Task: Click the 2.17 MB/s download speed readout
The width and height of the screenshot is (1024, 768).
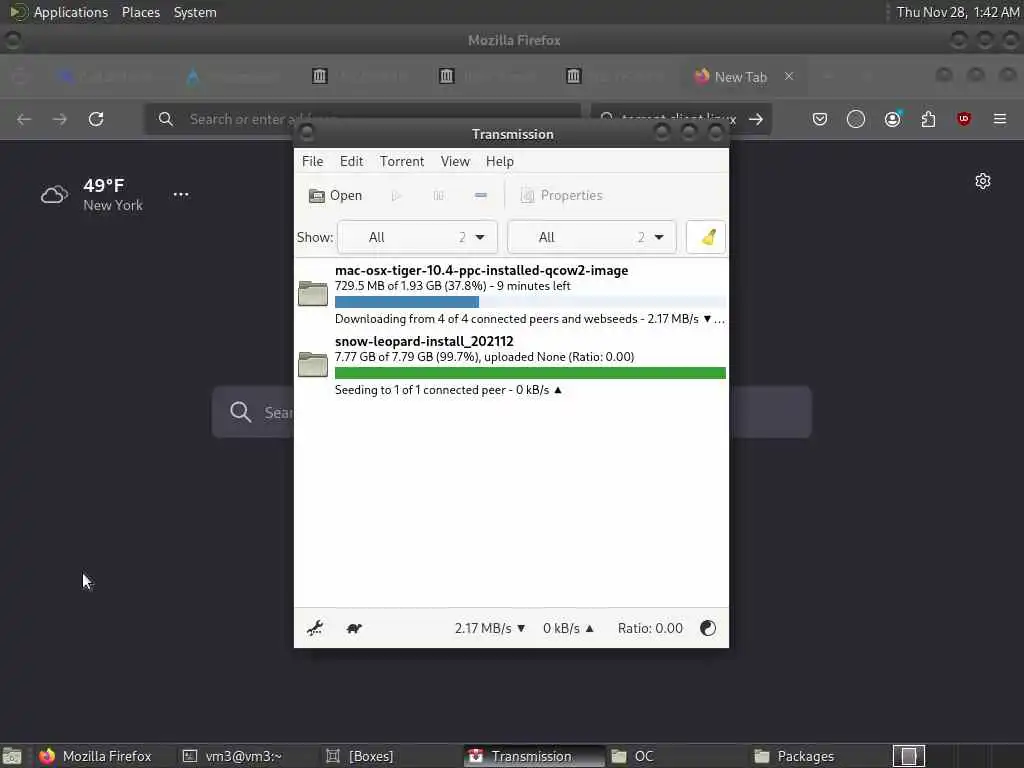Action: (x=490, y=628)
